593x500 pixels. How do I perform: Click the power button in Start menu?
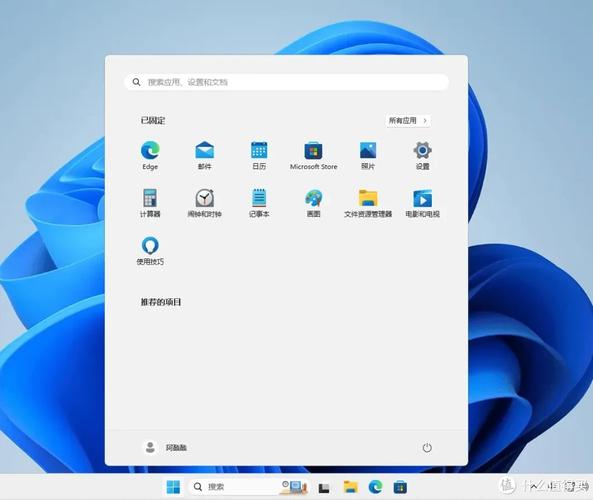[x=427, y=447]
